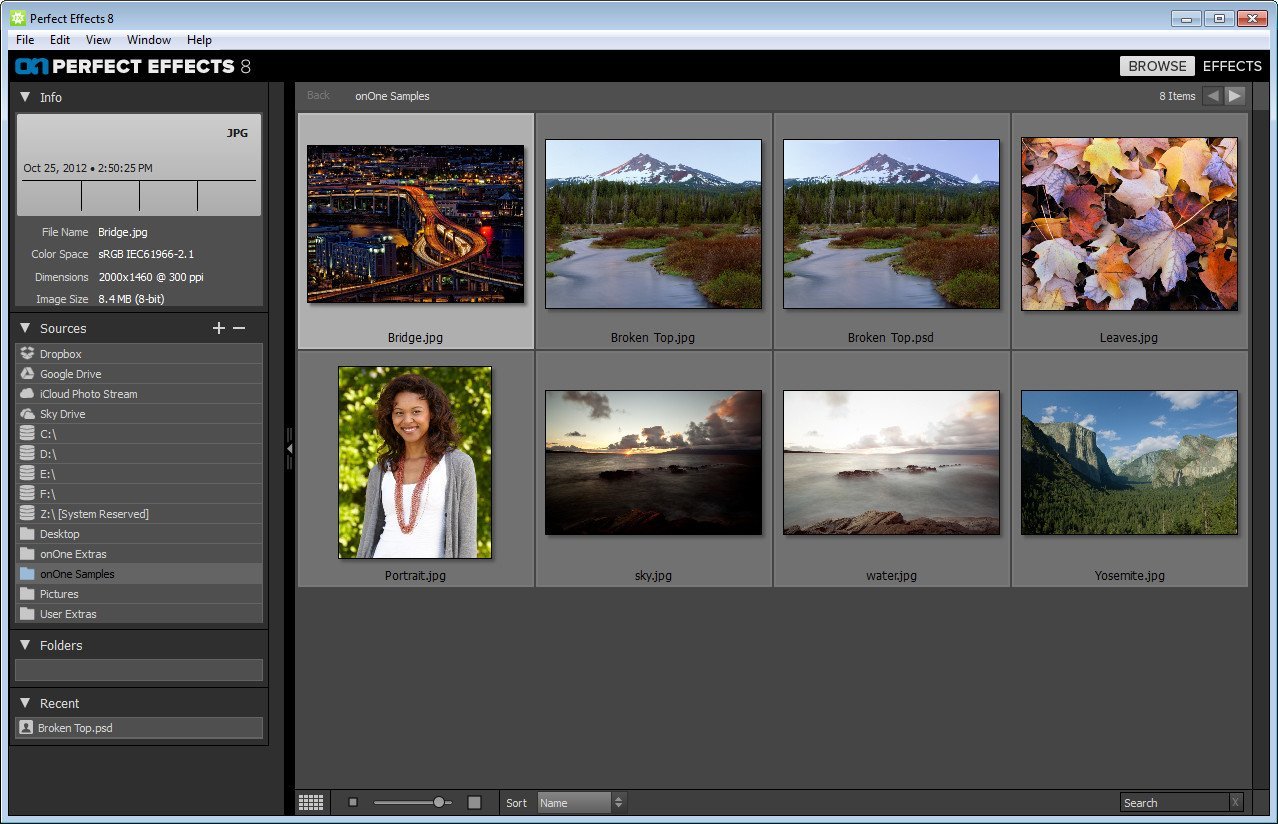Switch to the EFFECTS tab
The height and width of the screenshot is (824, 1278).
coord(1232,66)
